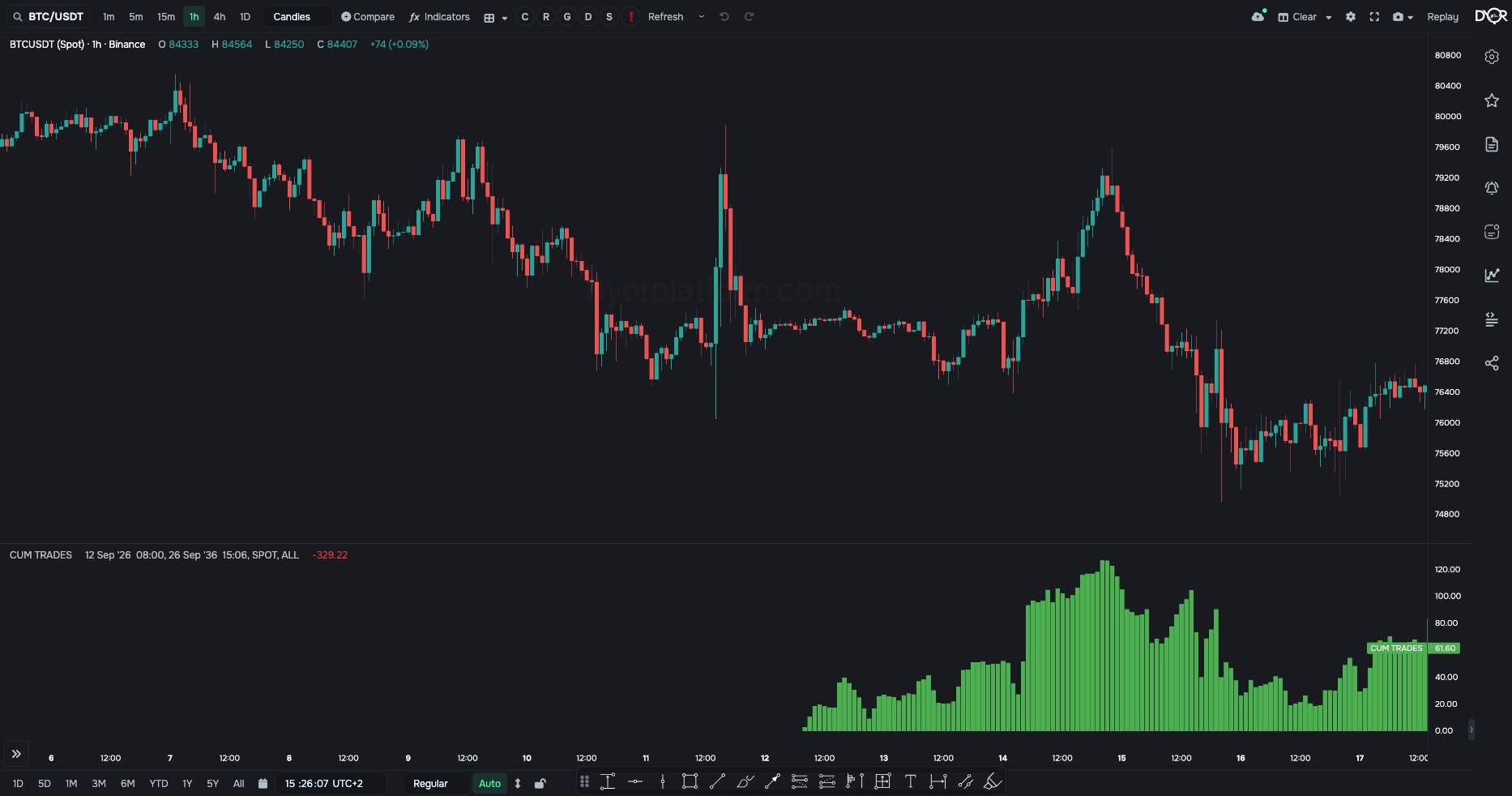This screenshot has width=1512, height=796.
Task: Select the vertical line drawing tool
Action: [663, 782]
